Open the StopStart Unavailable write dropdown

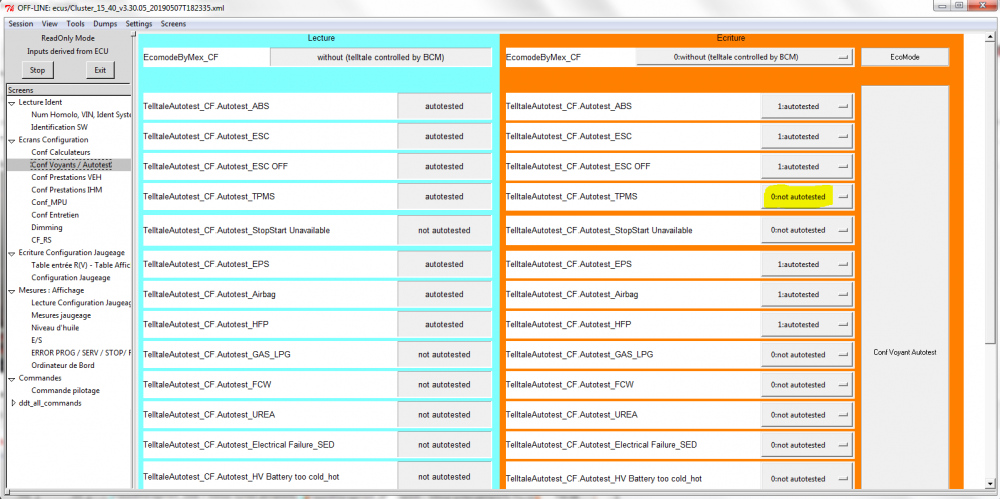click(807, 230)
